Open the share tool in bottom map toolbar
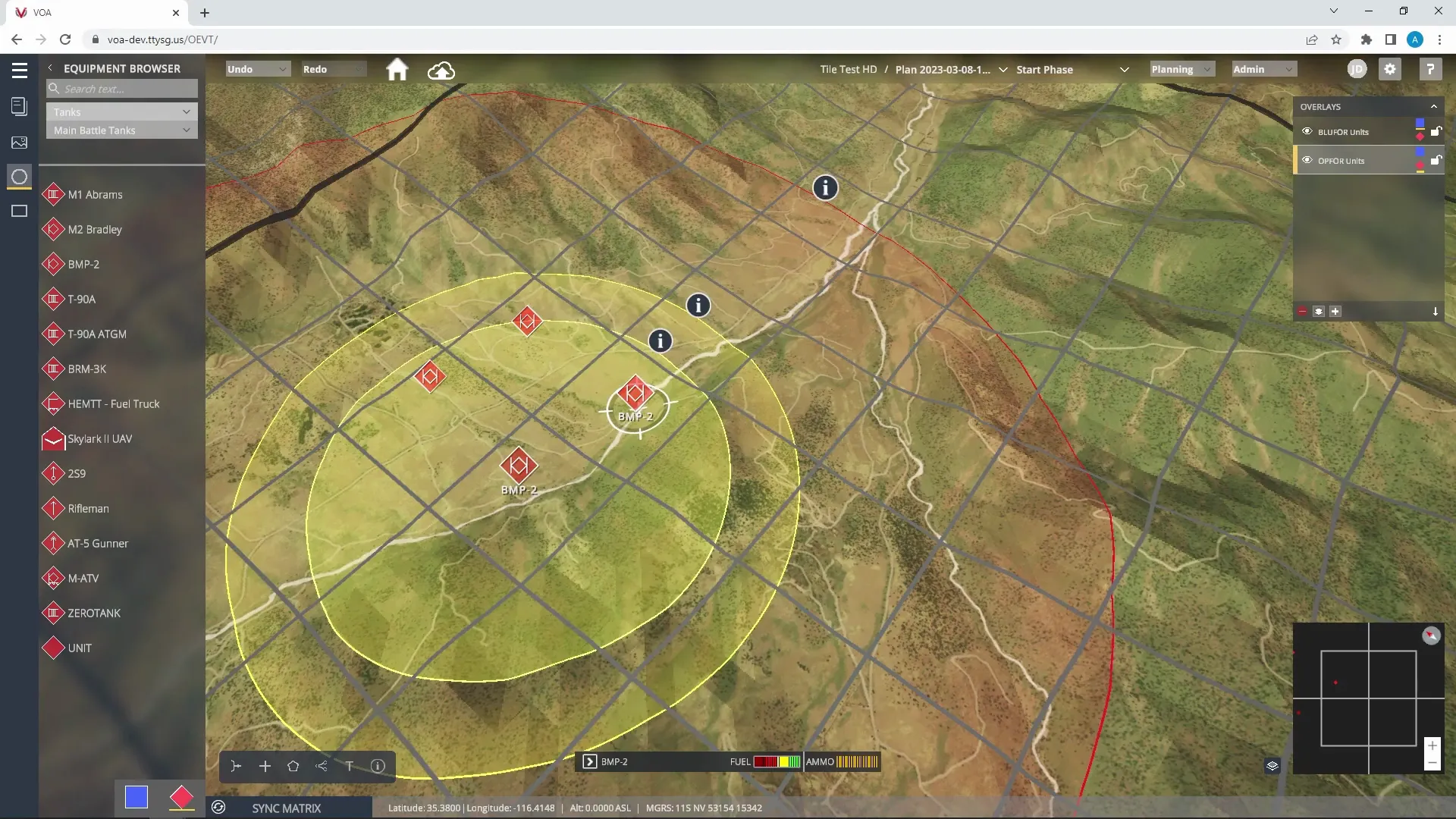The width and height of the screenshot is (1456, 819). 321,767
